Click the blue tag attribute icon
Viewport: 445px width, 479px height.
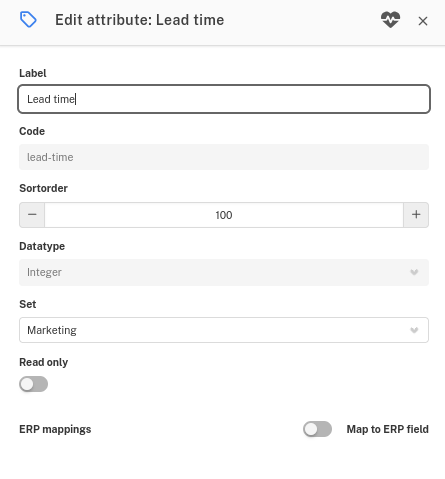coord(28,20)
